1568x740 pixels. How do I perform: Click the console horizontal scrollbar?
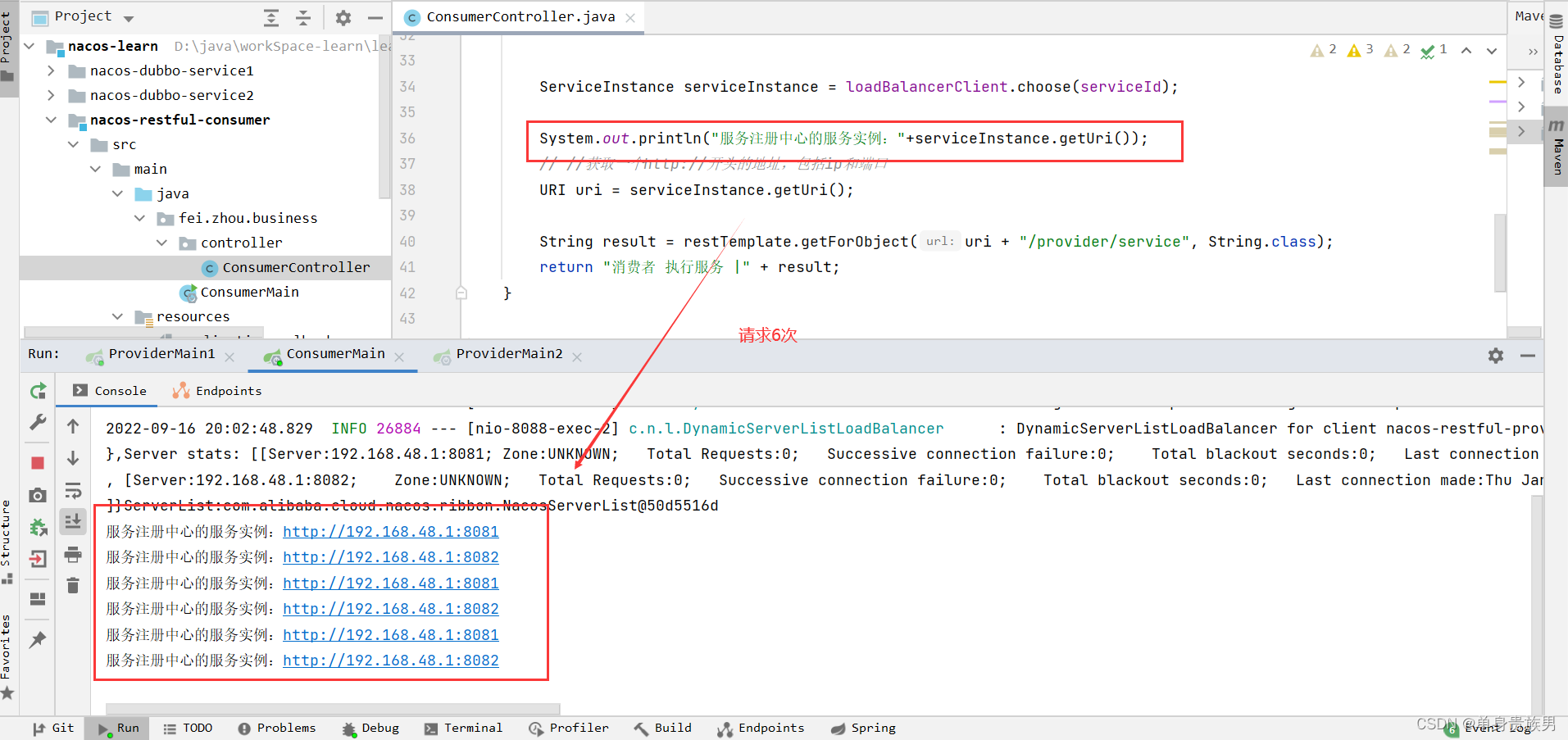point(333,709)
